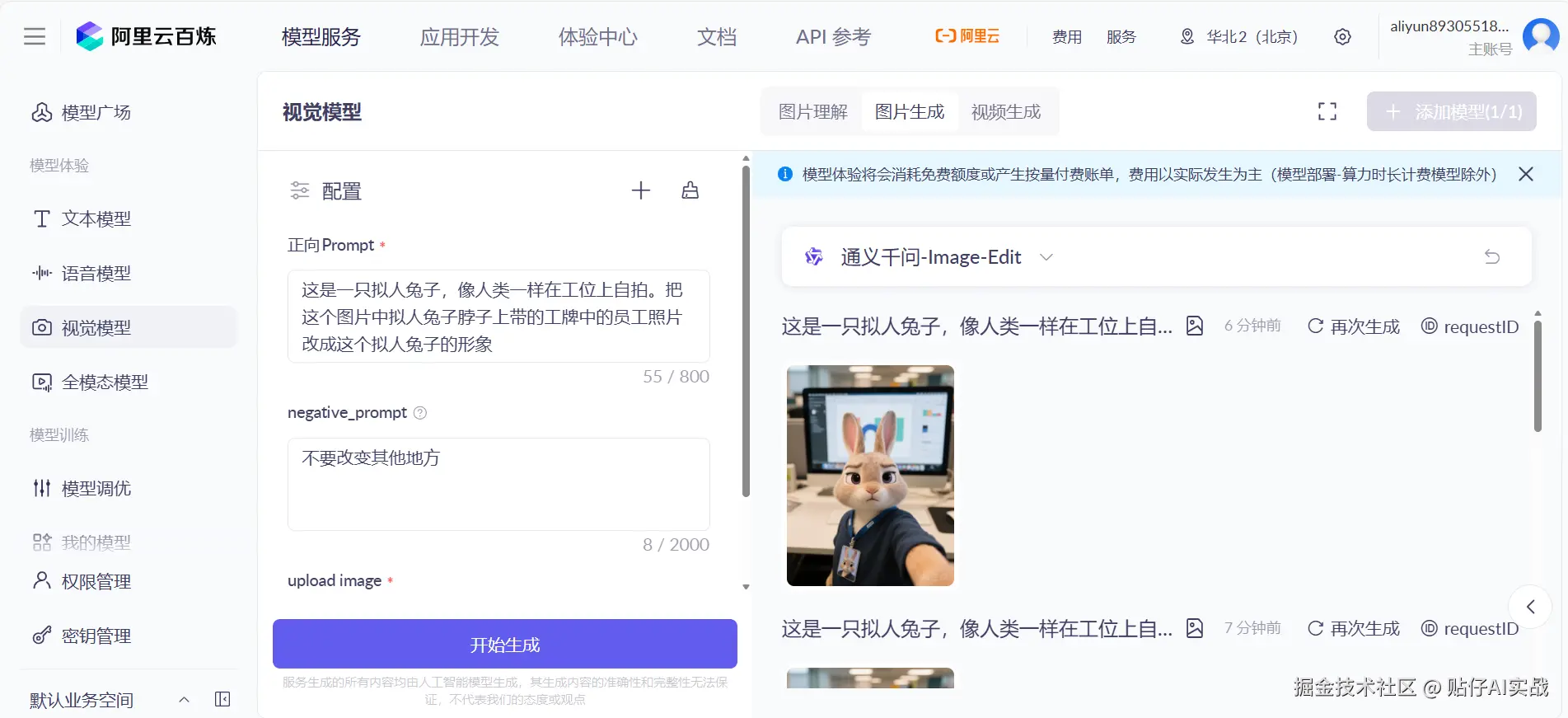
Task: Open 文档 in top navigation
Action: 717,37
